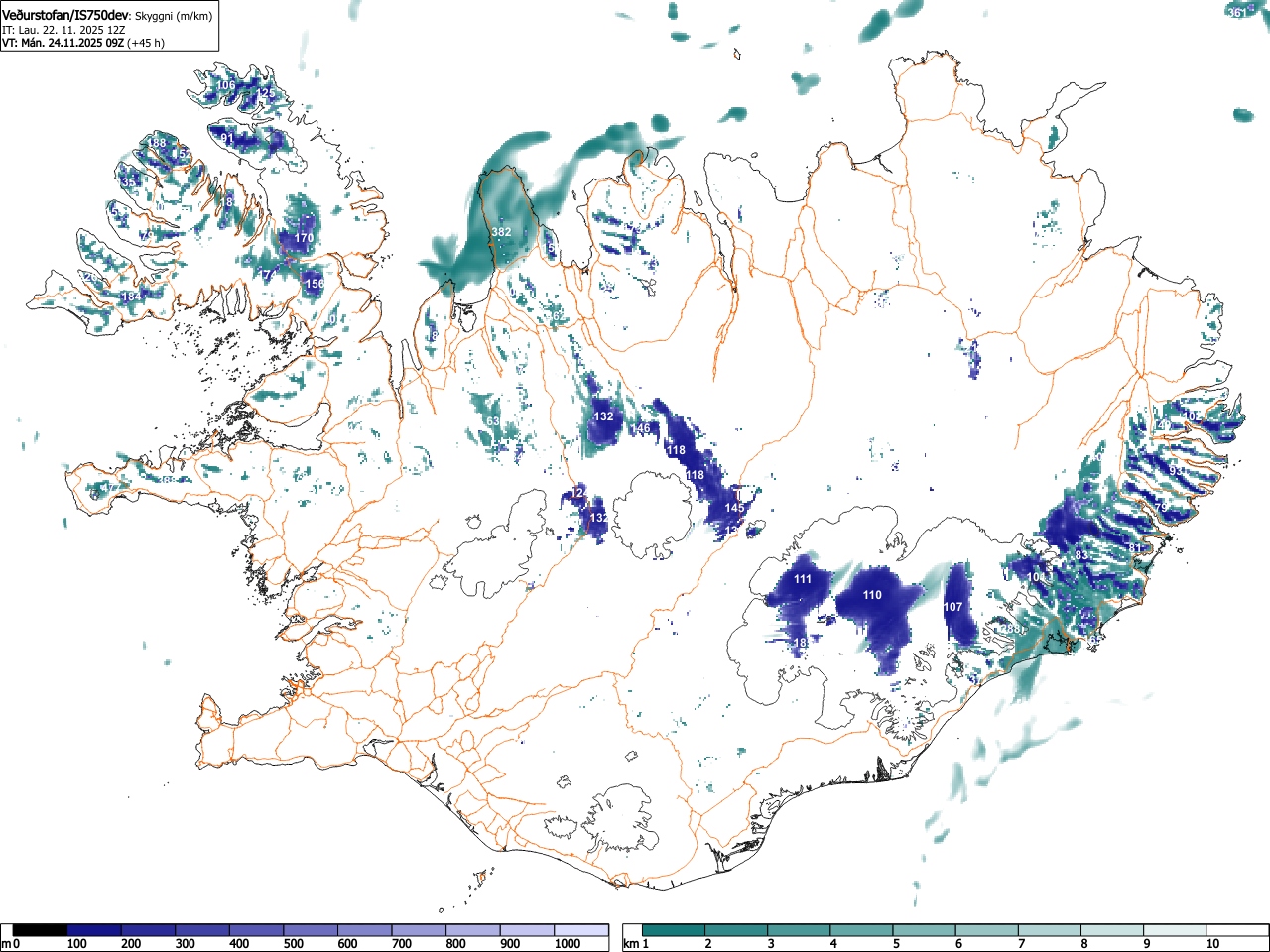1270x952 pixels.
Task: Click the '83' value in the eastern fjords
Action: coord(1081,555)
